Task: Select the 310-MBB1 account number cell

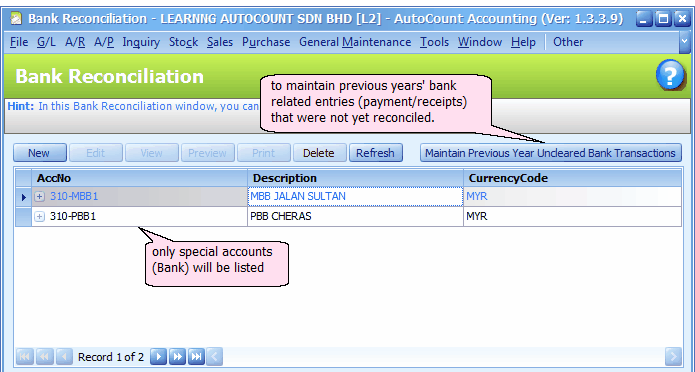Action: (139, 196)
